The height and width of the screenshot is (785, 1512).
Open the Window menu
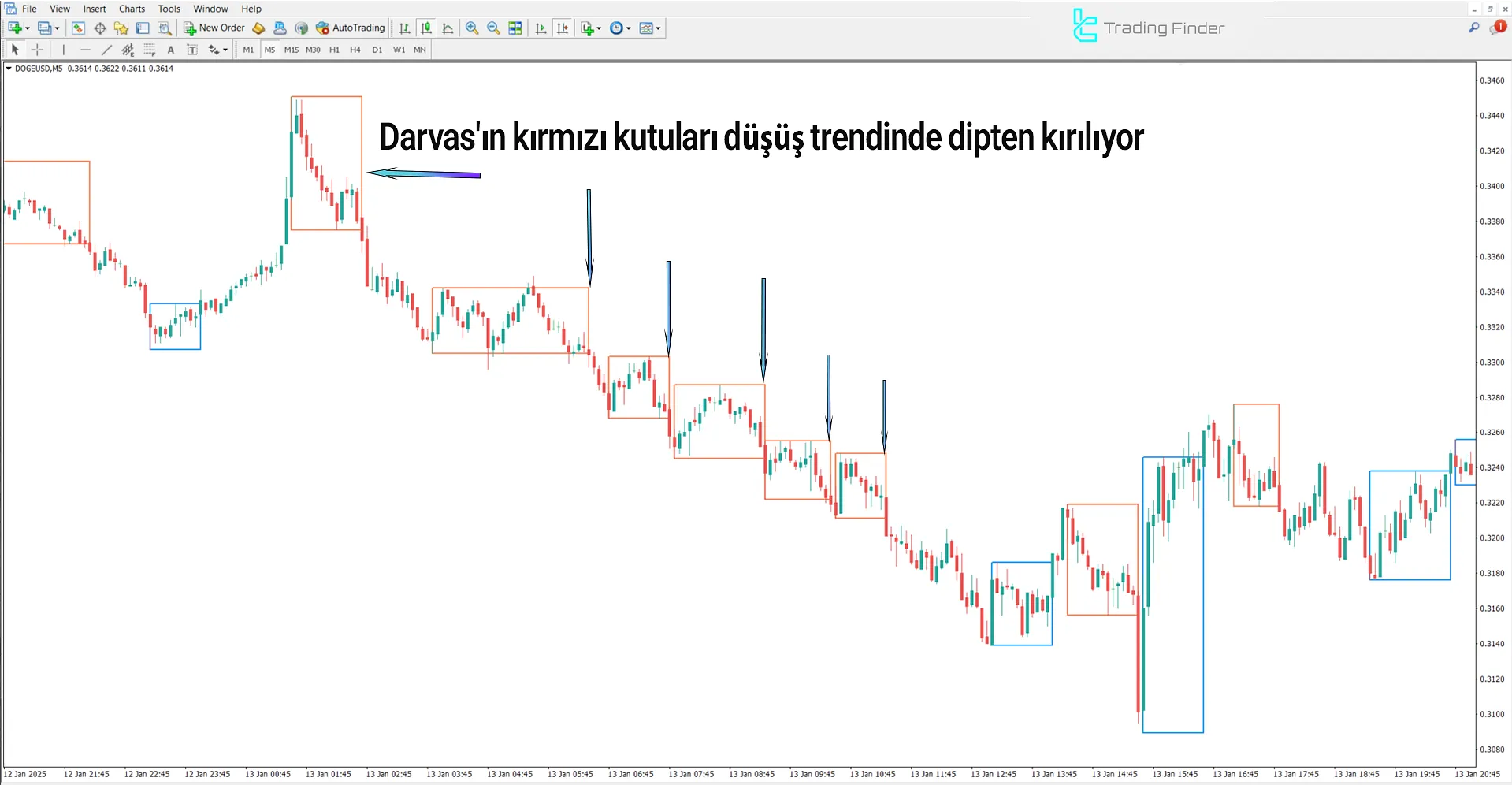(210, 9)
